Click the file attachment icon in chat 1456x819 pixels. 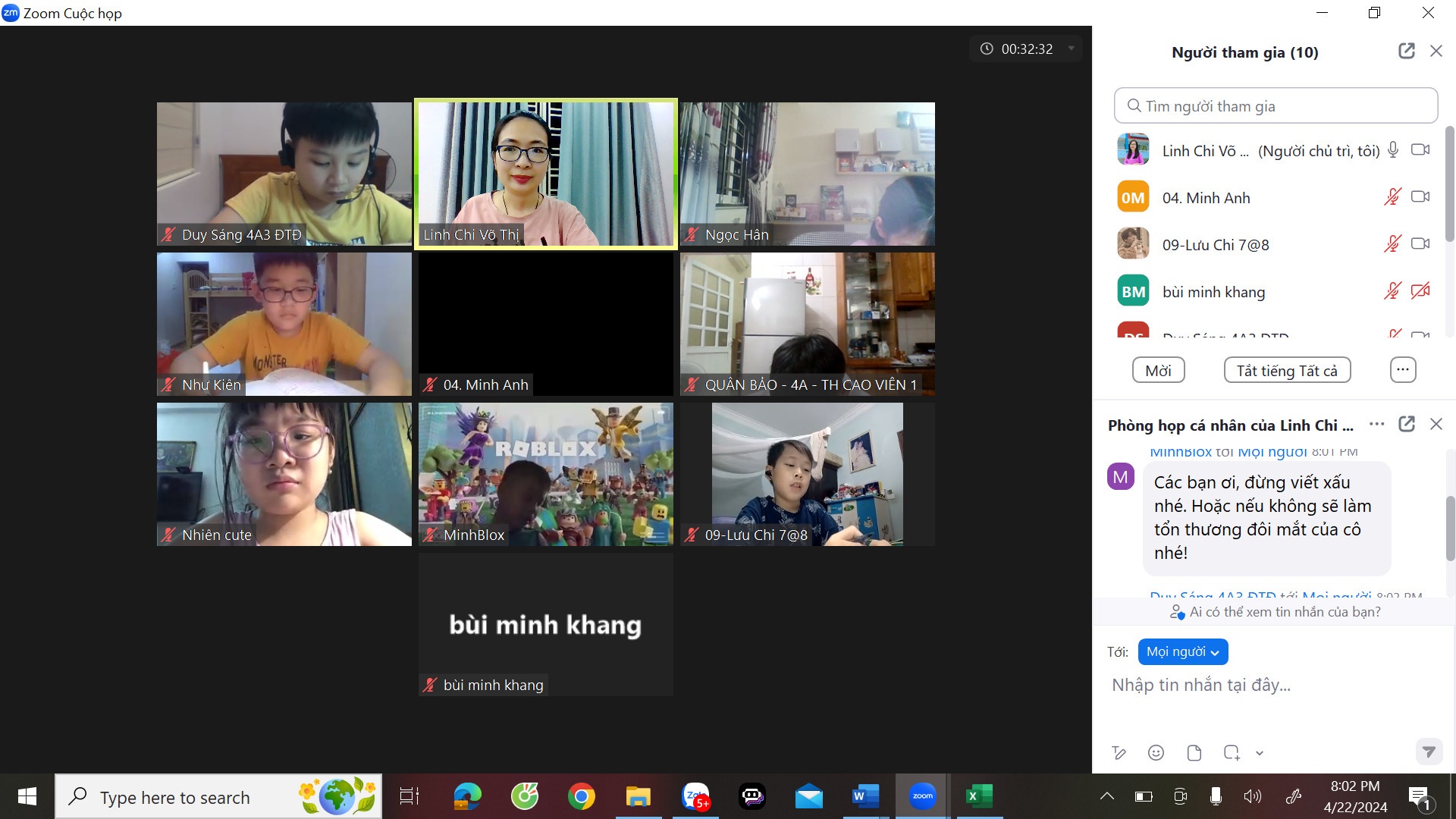(x=1194, y=752)
